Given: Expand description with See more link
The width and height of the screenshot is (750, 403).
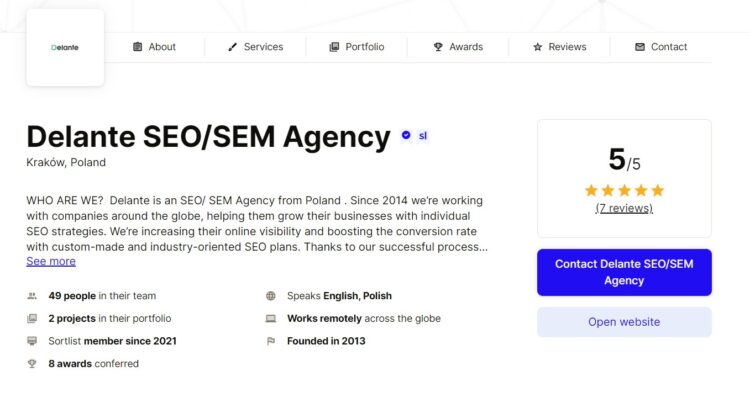Looking at the screenshot, I should (51, 261).
